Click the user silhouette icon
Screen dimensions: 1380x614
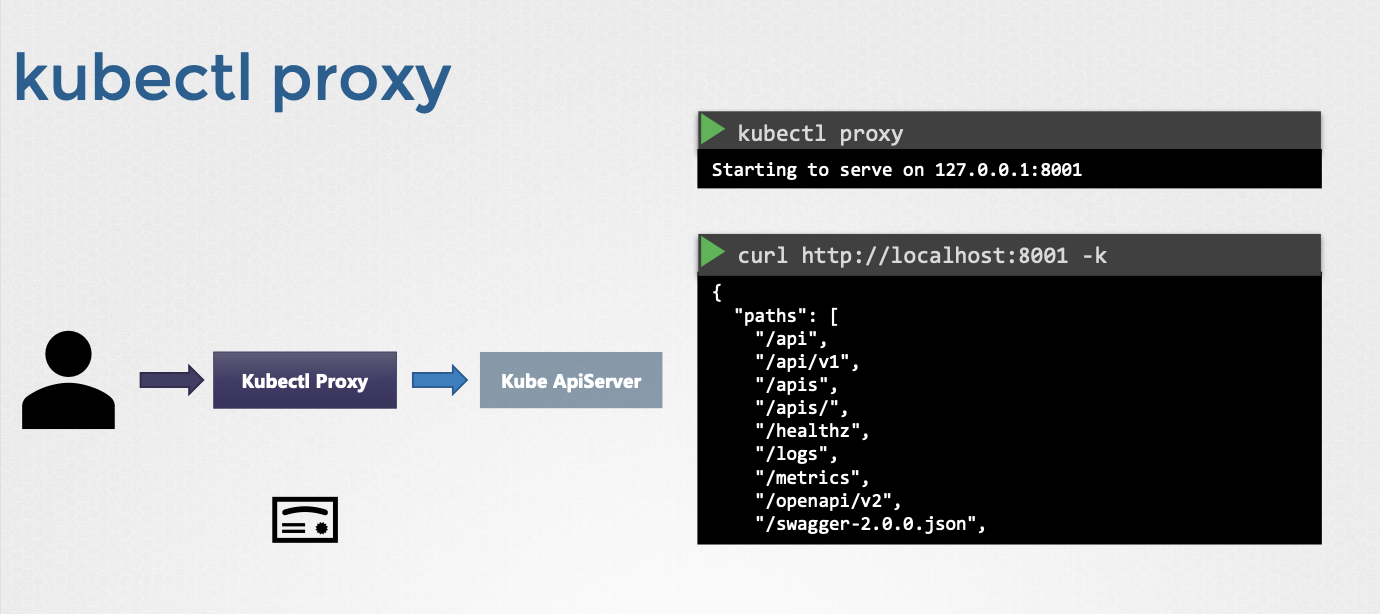(69, 381)
